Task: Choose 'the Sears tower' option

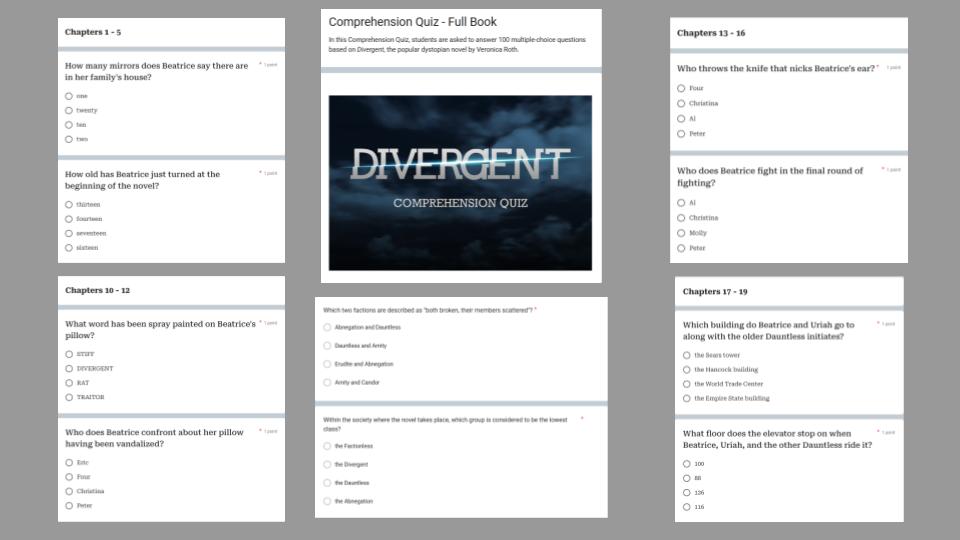Action: 687,356
